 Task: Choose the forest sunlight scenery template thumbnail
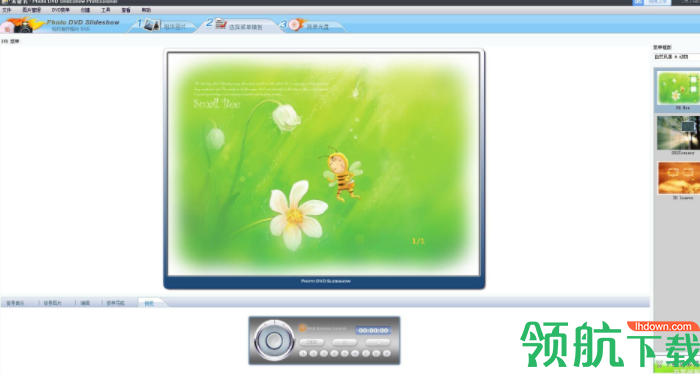click(x=679, y=133)
